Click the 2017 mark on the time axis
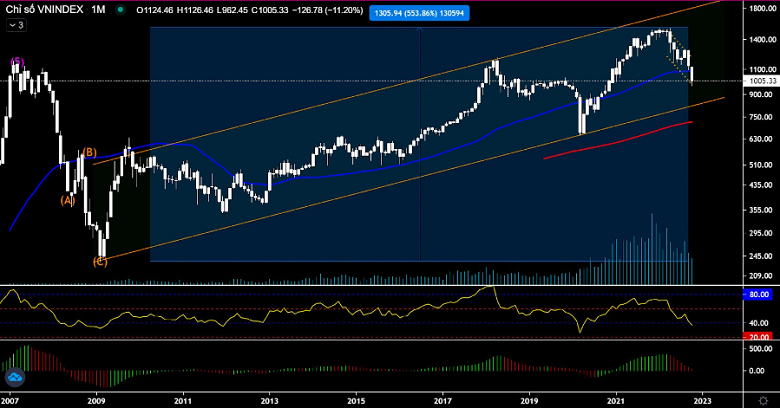This screenshot has width=780, height=408. point(443,400)
